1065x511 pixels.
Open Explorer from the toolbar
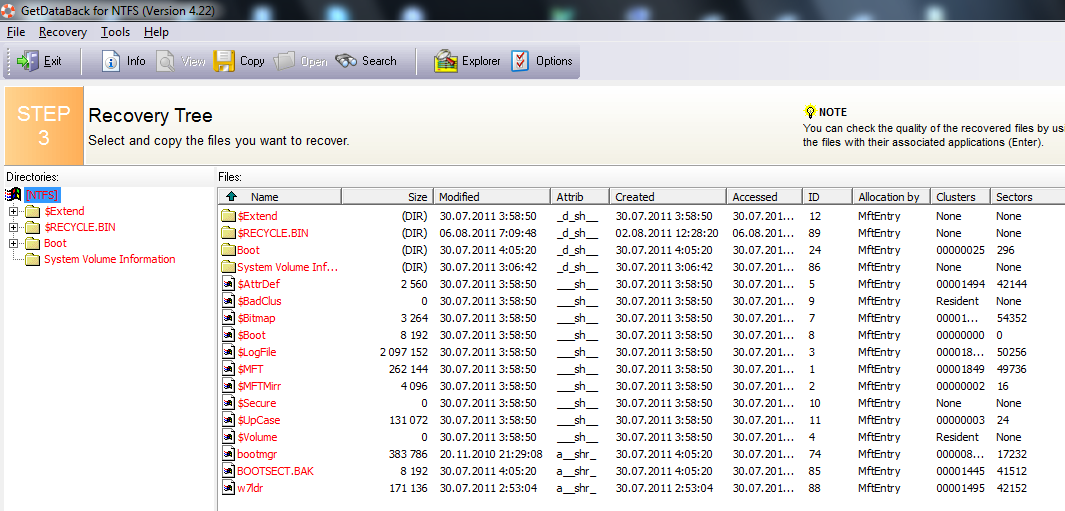[467, 61]
